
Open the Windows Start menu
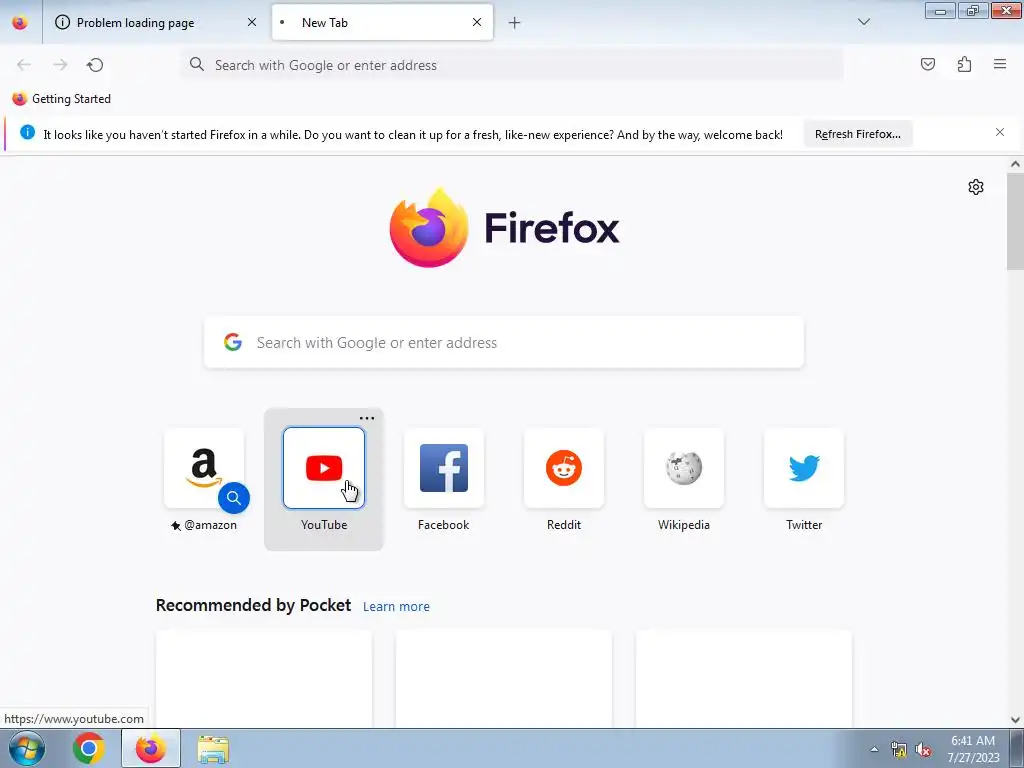[x=27, y=748]
